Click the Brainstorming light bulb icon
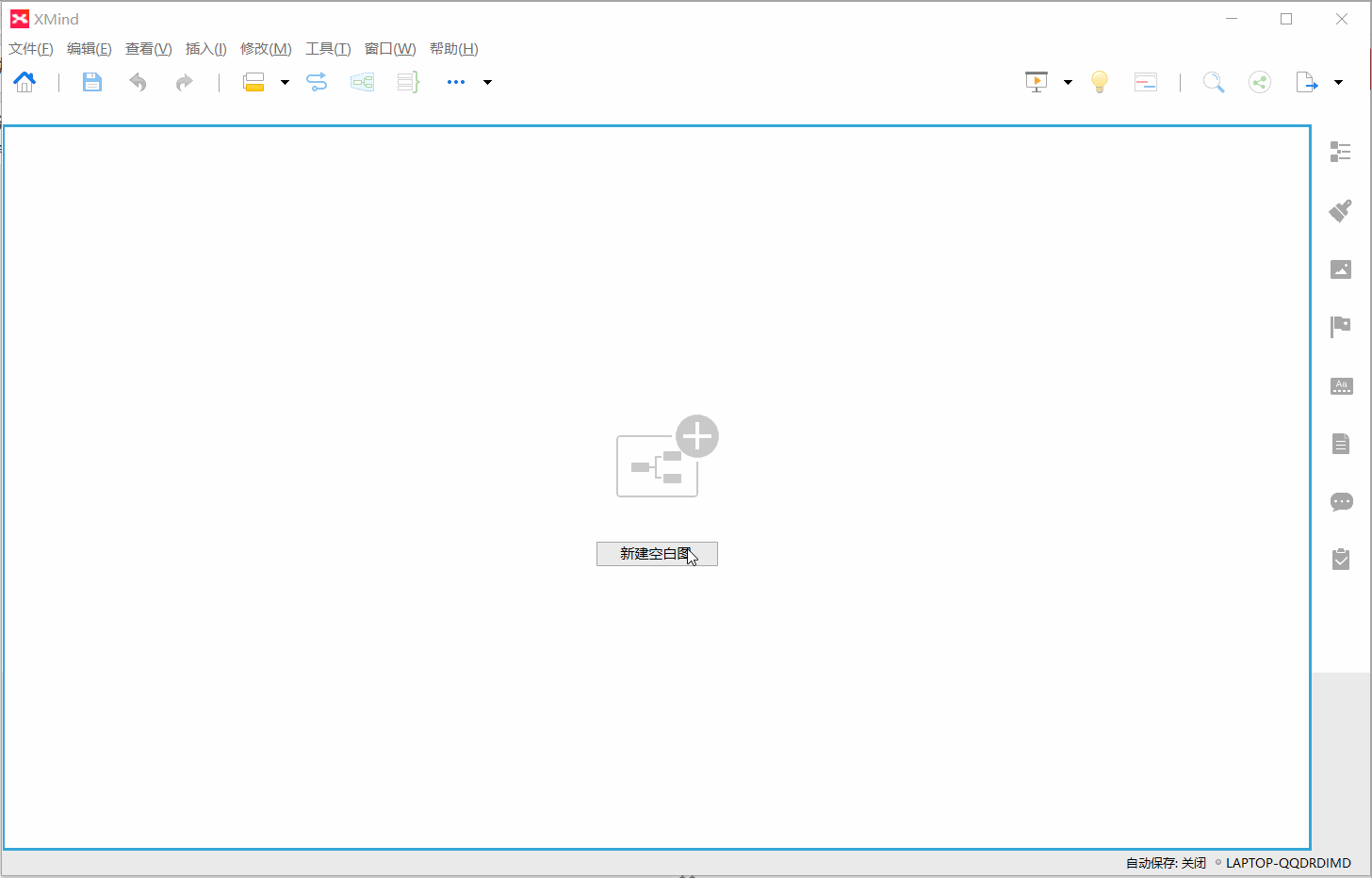The image size is (1372, 878). [1100, 82]
